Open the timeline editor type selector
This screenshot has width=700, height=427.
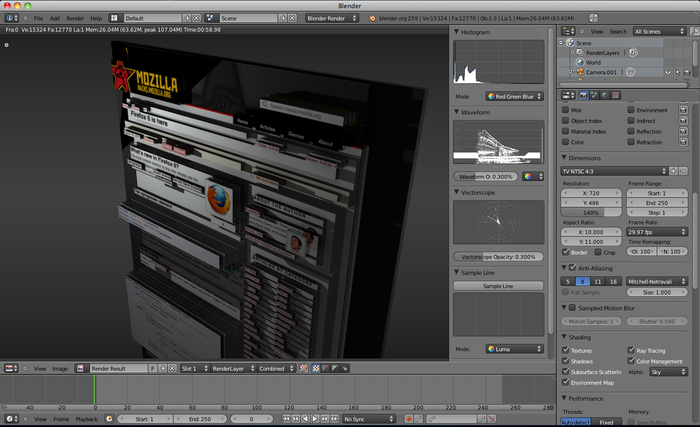(x=11, y=419)
